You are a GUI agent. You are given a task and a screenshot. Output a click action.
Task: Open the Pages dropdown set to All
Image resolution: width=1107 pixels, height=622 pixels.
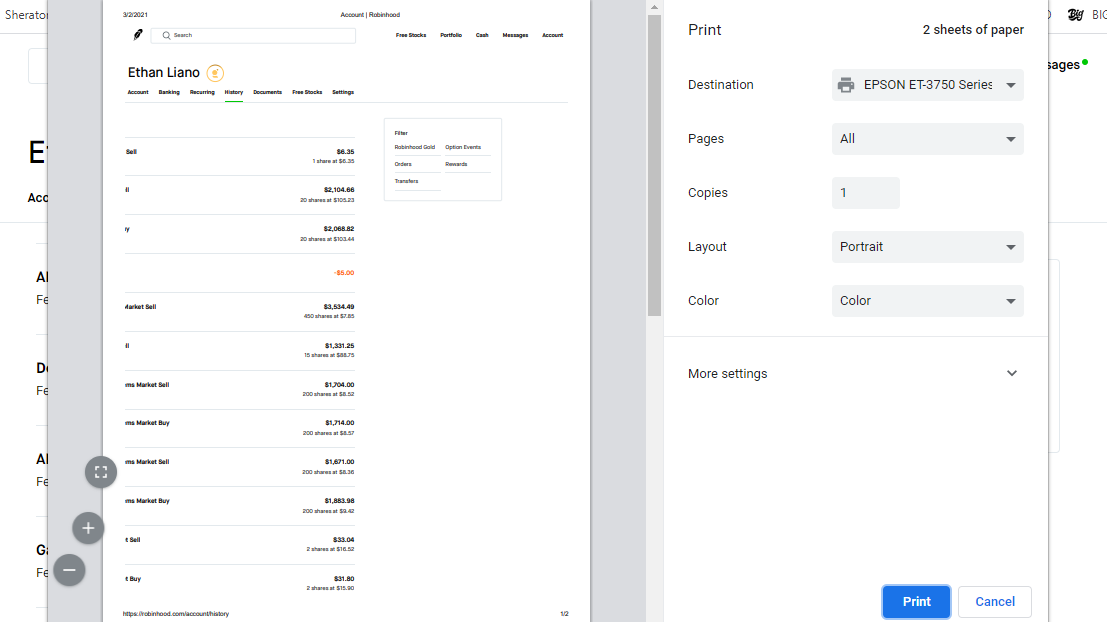click(x=928, y=139)
